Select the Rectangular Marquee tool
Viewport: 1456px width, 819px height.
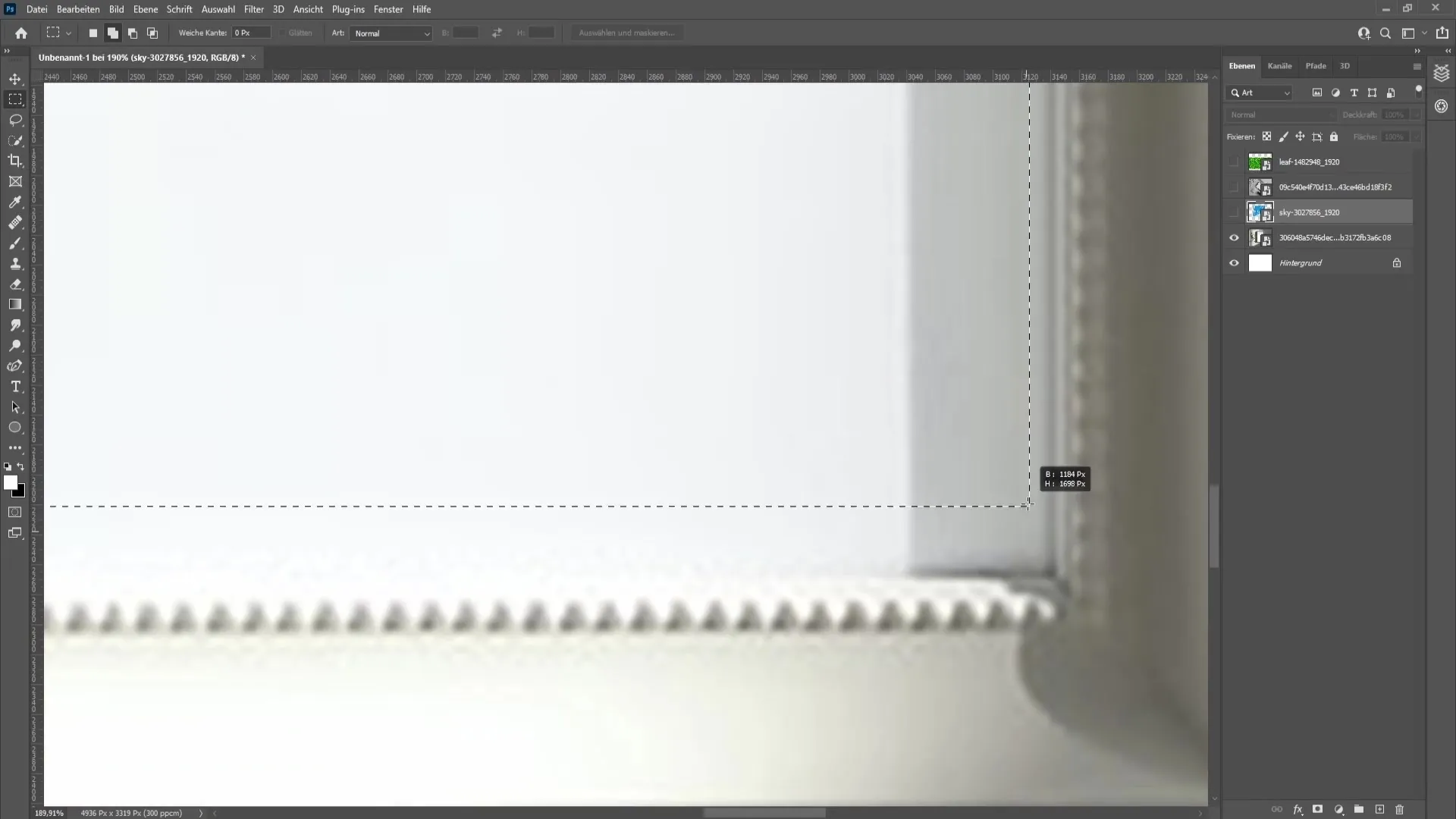[15, 99]
